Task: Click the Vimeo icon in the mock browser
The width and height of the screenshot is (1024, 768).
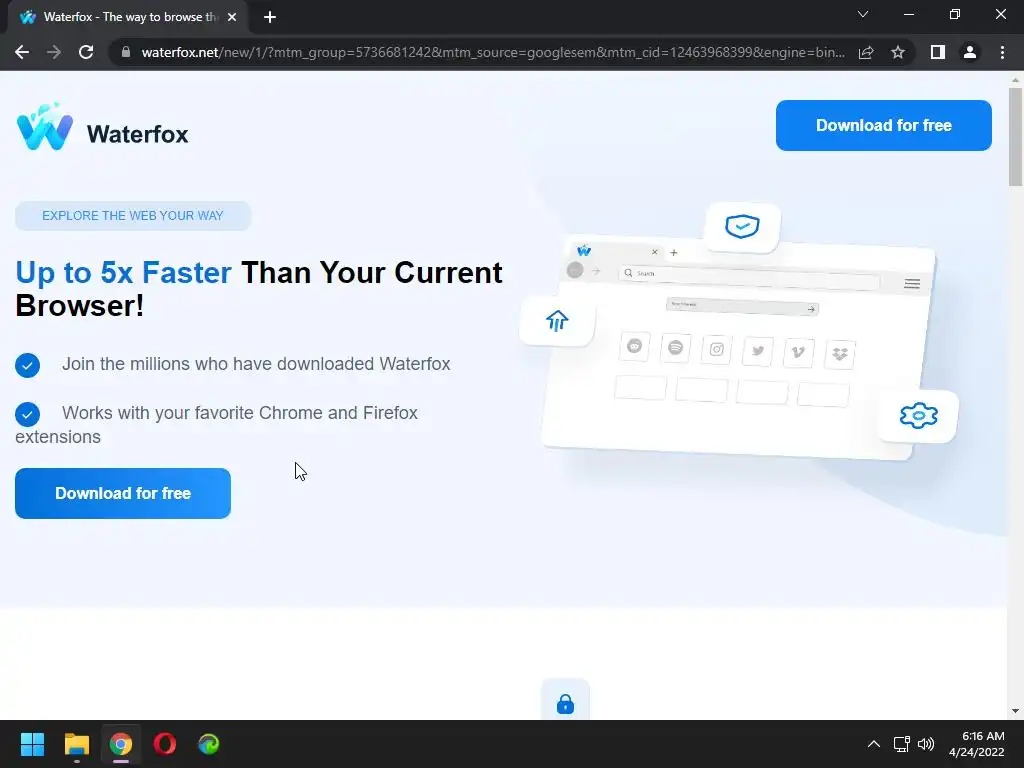Action: coord(798,353)
